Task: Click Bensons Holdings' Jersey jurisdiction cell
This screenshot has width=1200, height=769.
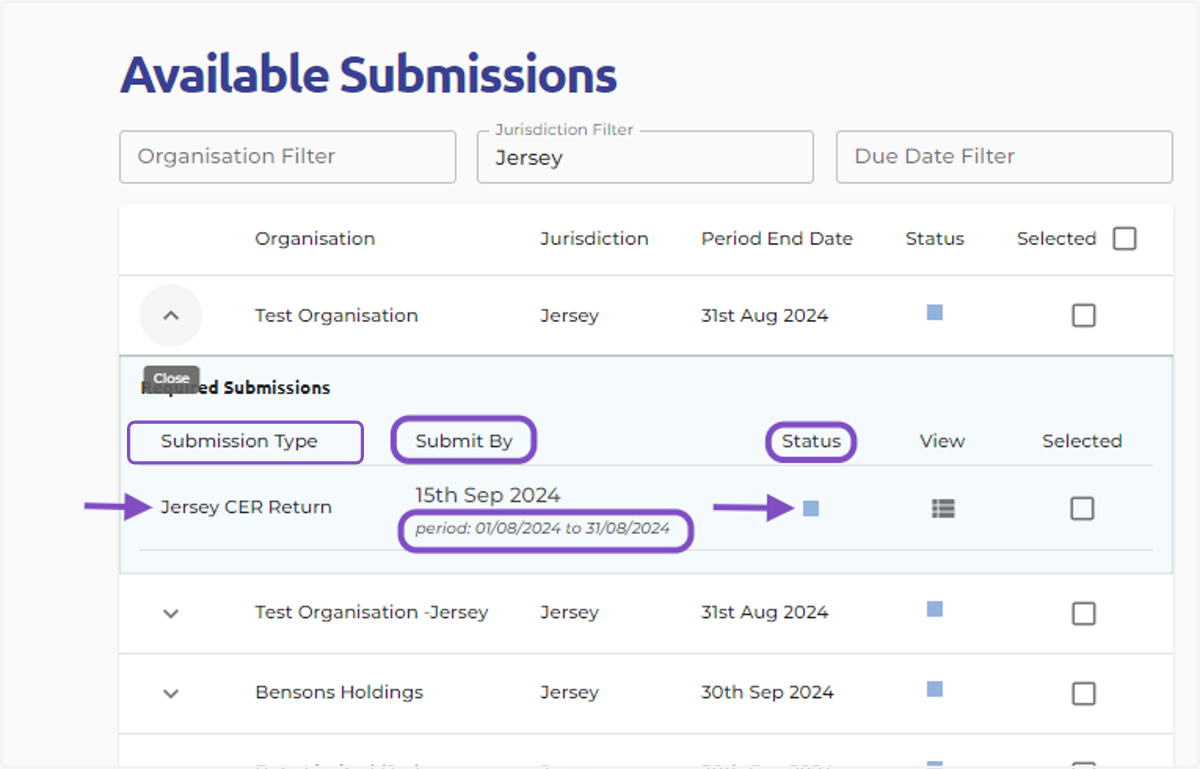Action: 569,692
